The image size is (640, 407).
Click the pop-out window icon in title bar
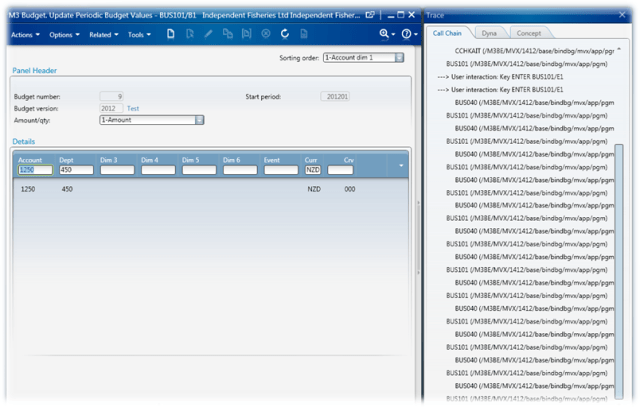point(371,15)
